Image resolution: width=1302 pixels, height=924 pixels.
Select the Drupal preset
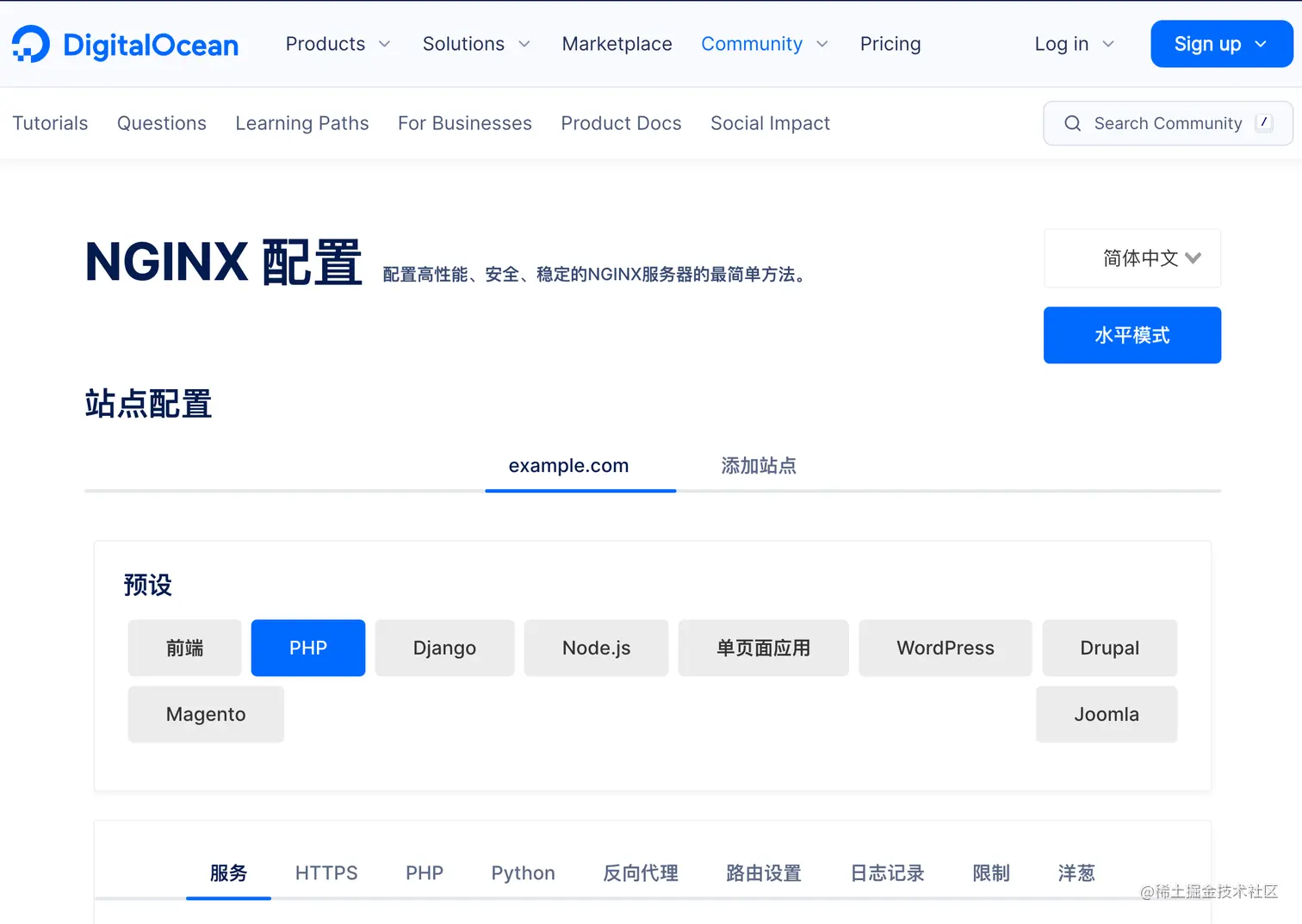pos(1110,648)
